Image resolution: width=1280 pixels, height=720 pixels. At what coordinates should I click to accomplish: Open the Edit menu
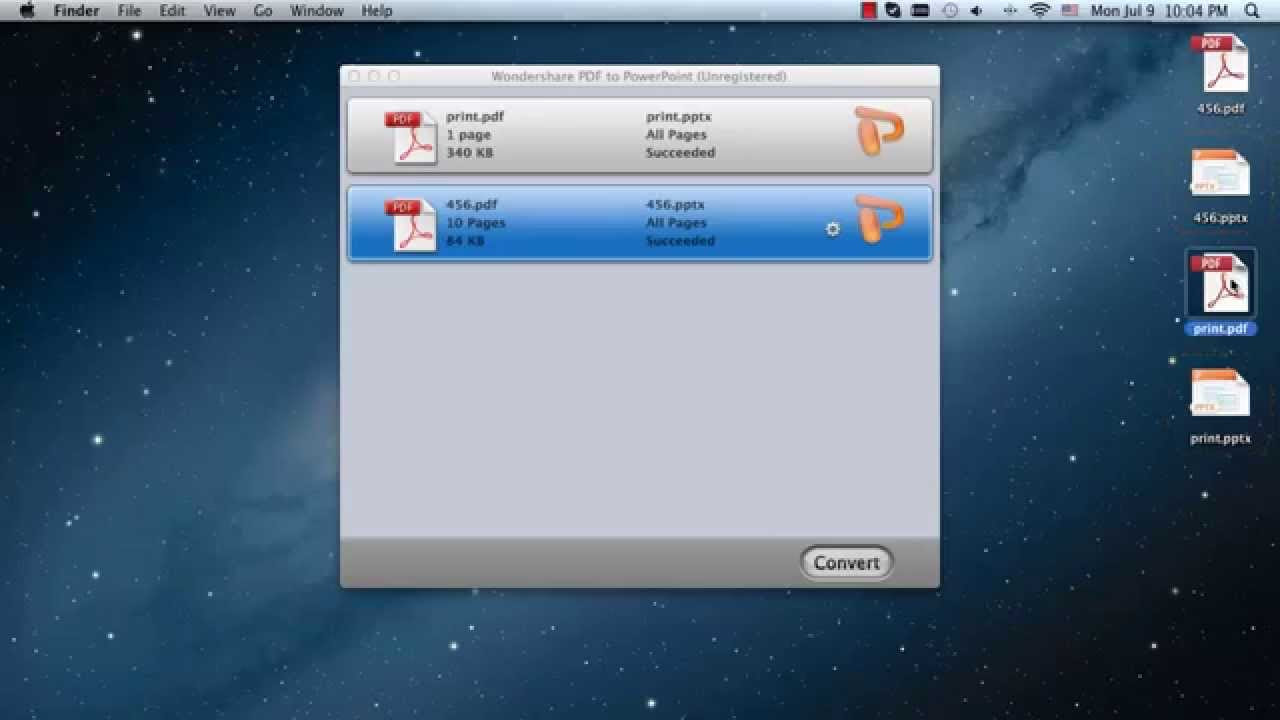pyautogui.click(x=172, y=11)
